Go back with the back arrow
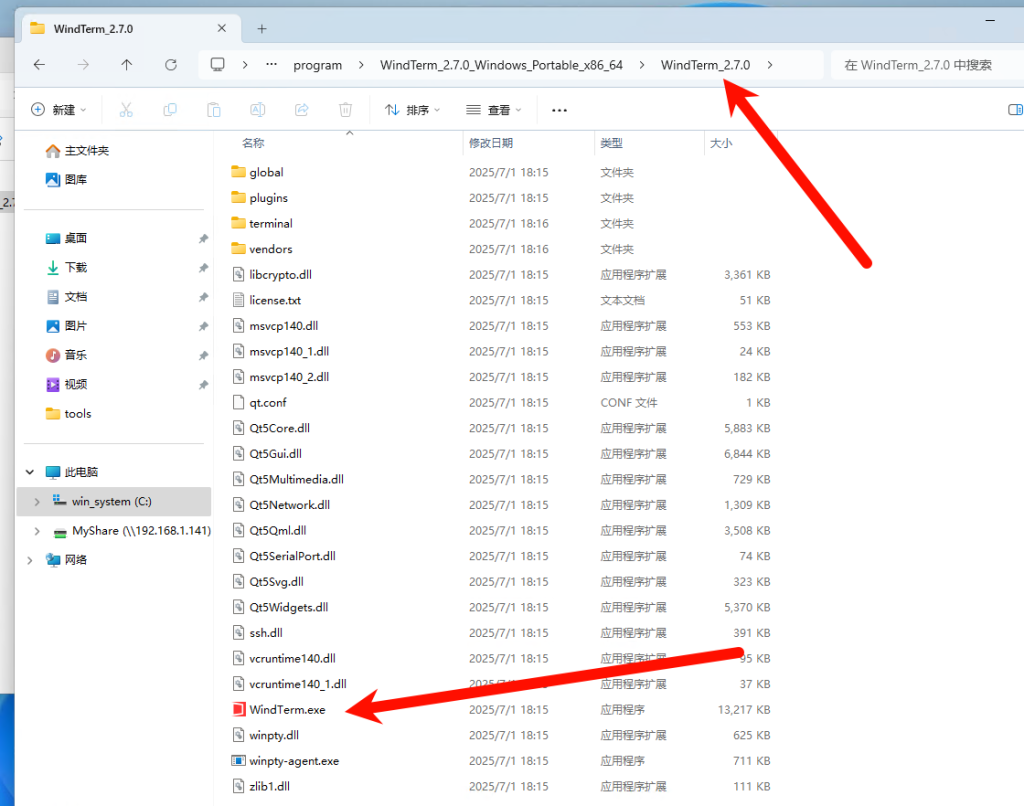1024x806 pixels. click(x=39, y=65)
